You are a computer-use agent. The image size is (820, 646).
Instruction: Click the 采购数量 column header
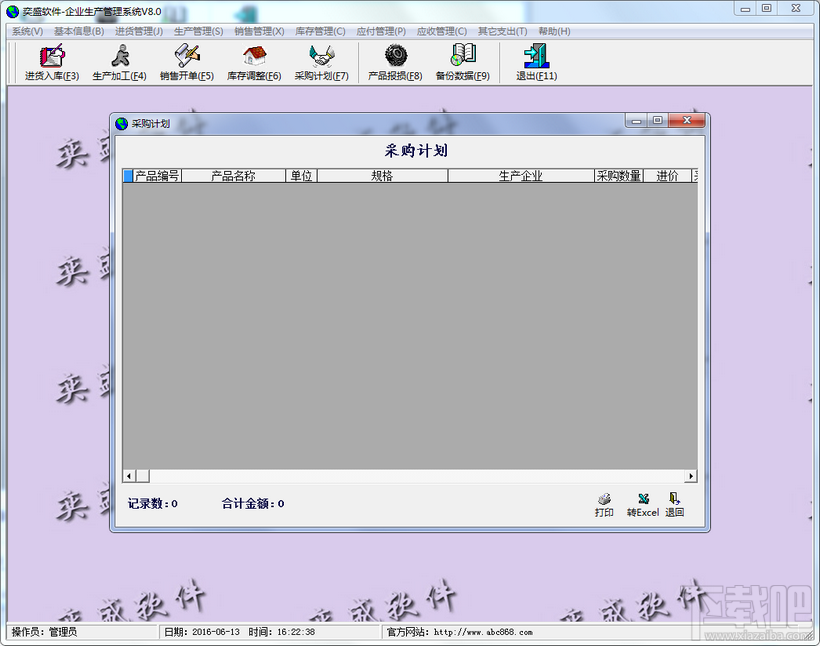point(619,176)
